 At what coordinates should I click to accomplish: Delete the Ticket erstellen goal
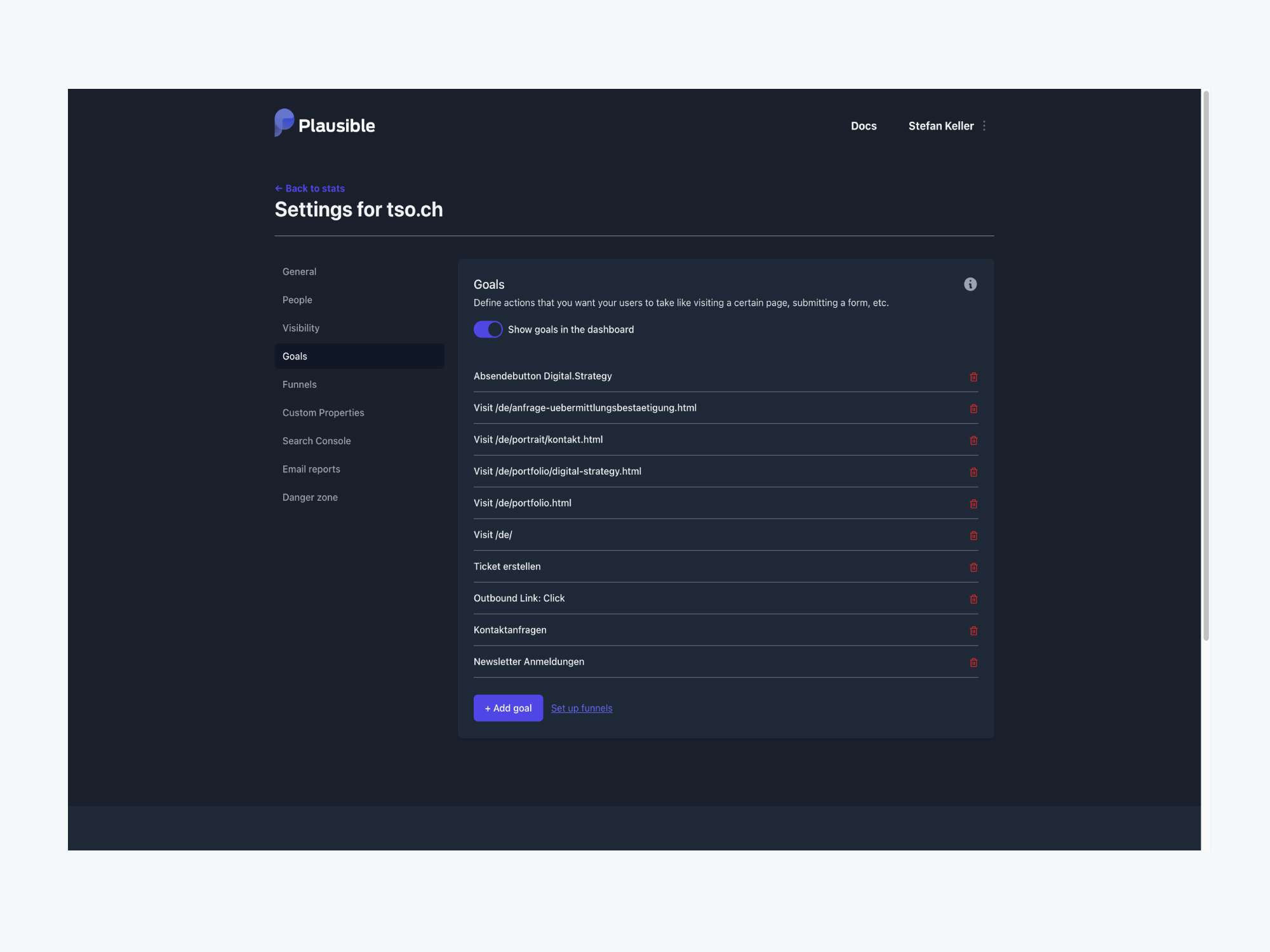coord(973,567)
